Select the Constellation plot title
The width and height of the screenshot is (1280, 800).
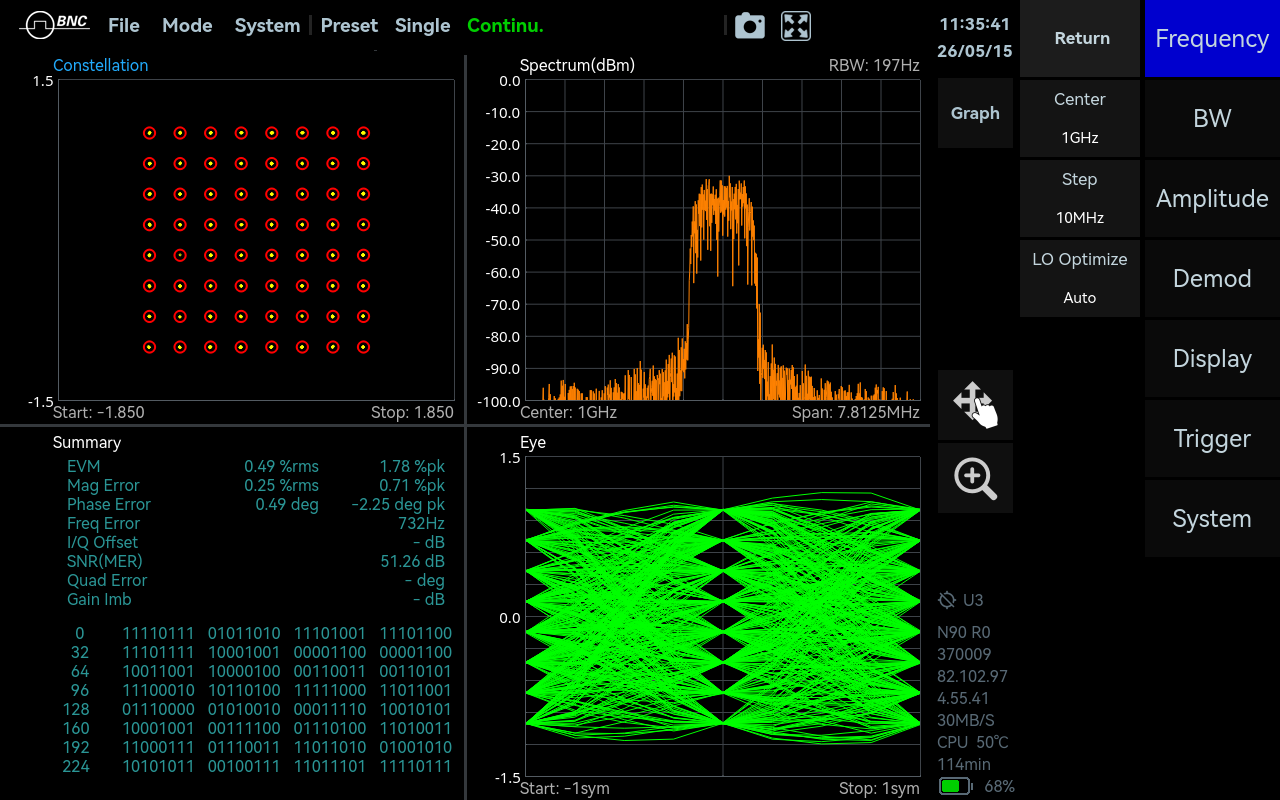[100, 65]
